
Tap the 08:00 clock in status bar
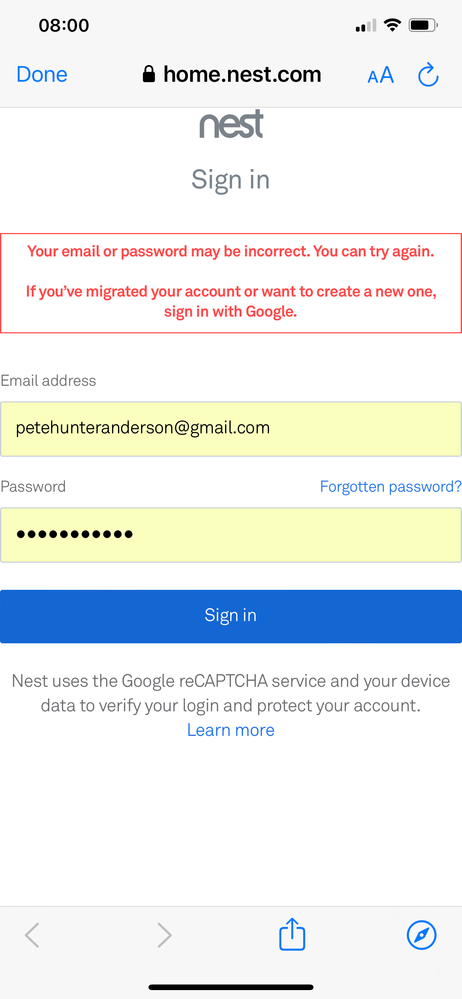click(x=64, y=25)
